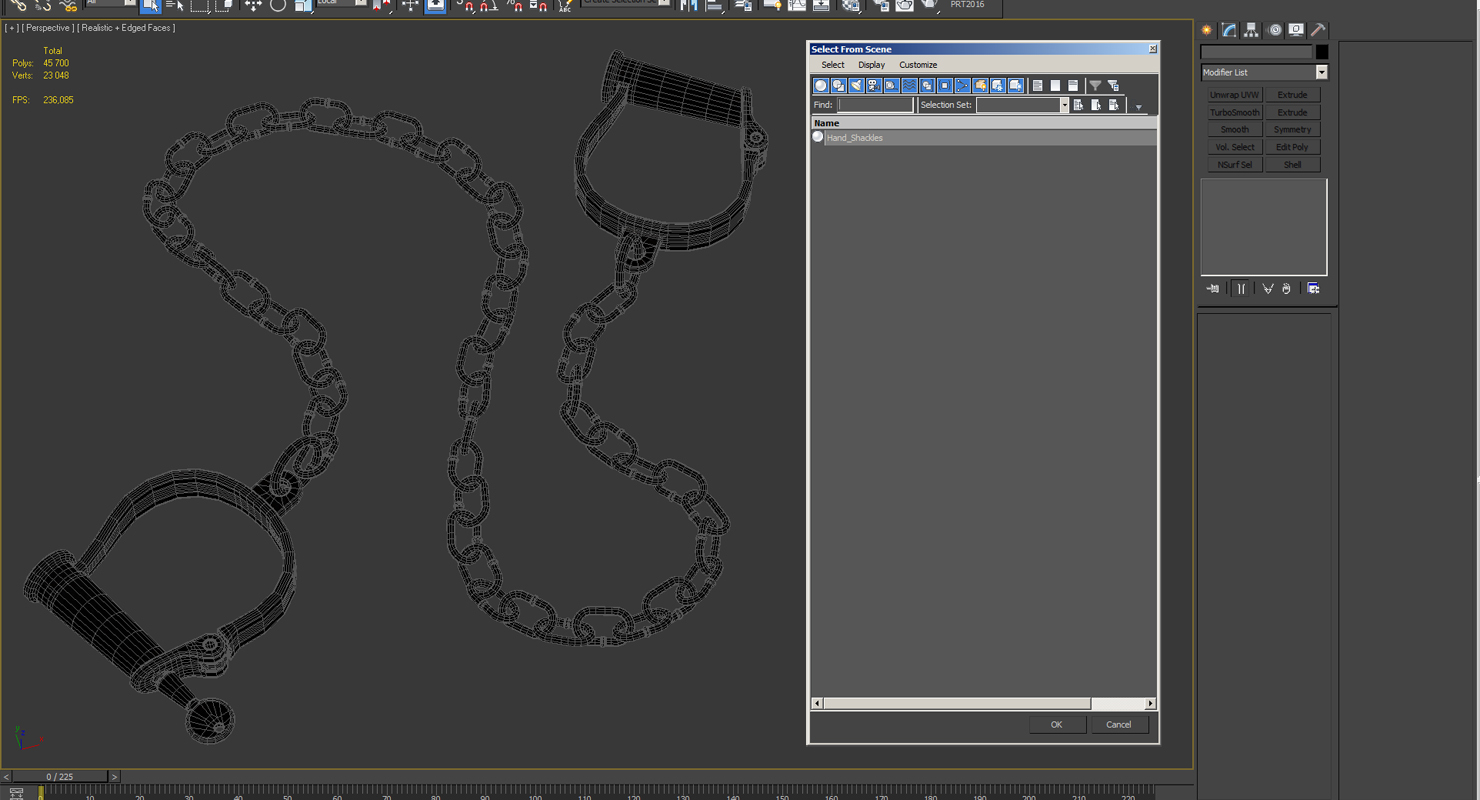Toggle Display Helpers filter button

(892, 86)
